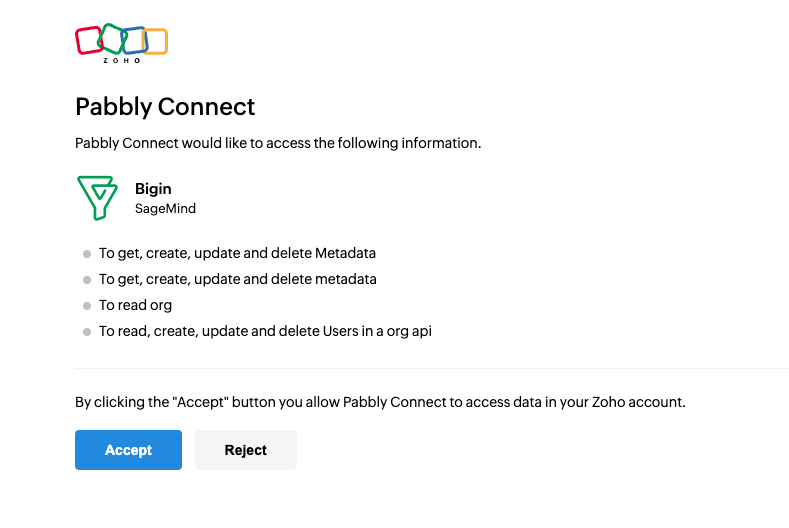Click the 'By clicking the Accept button' notice
The image size is (789, 528).
coord(380,402)
